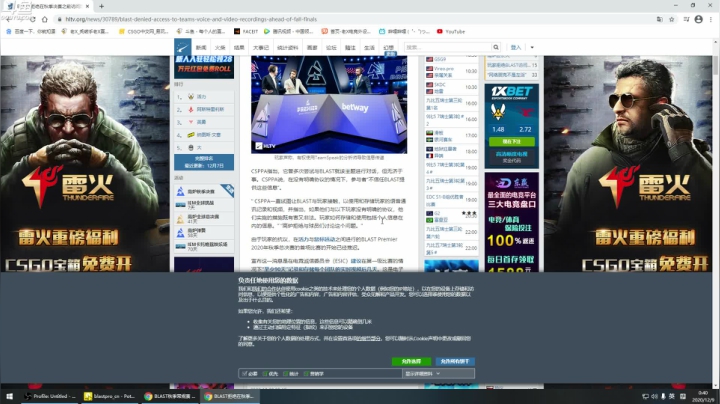Open the Chrome three-dot menu
Screen dimensions: 720x404
[x=711, y=19]
